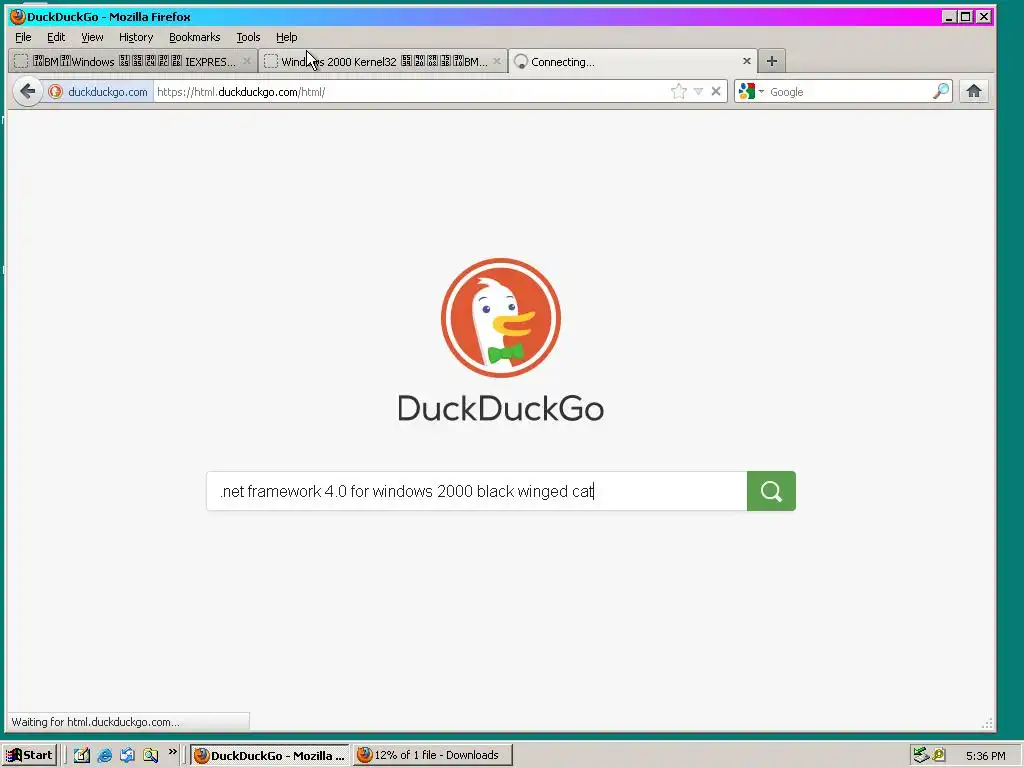
Task: Open the View menu
Action: (92, 37)
